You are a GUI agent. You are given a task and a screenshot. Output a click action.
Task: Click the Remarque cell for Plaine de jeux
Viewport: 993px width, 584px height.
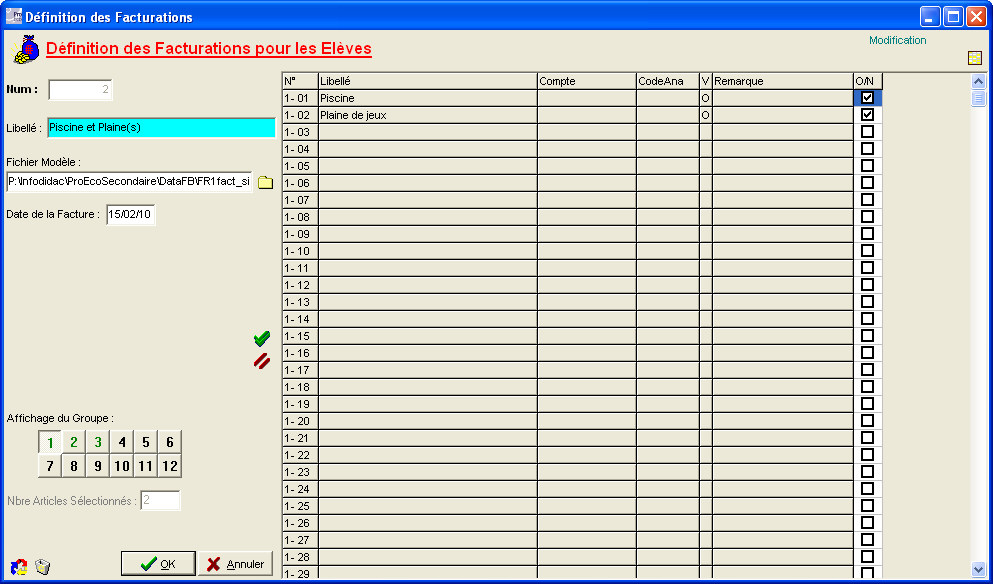pos(783,115)
